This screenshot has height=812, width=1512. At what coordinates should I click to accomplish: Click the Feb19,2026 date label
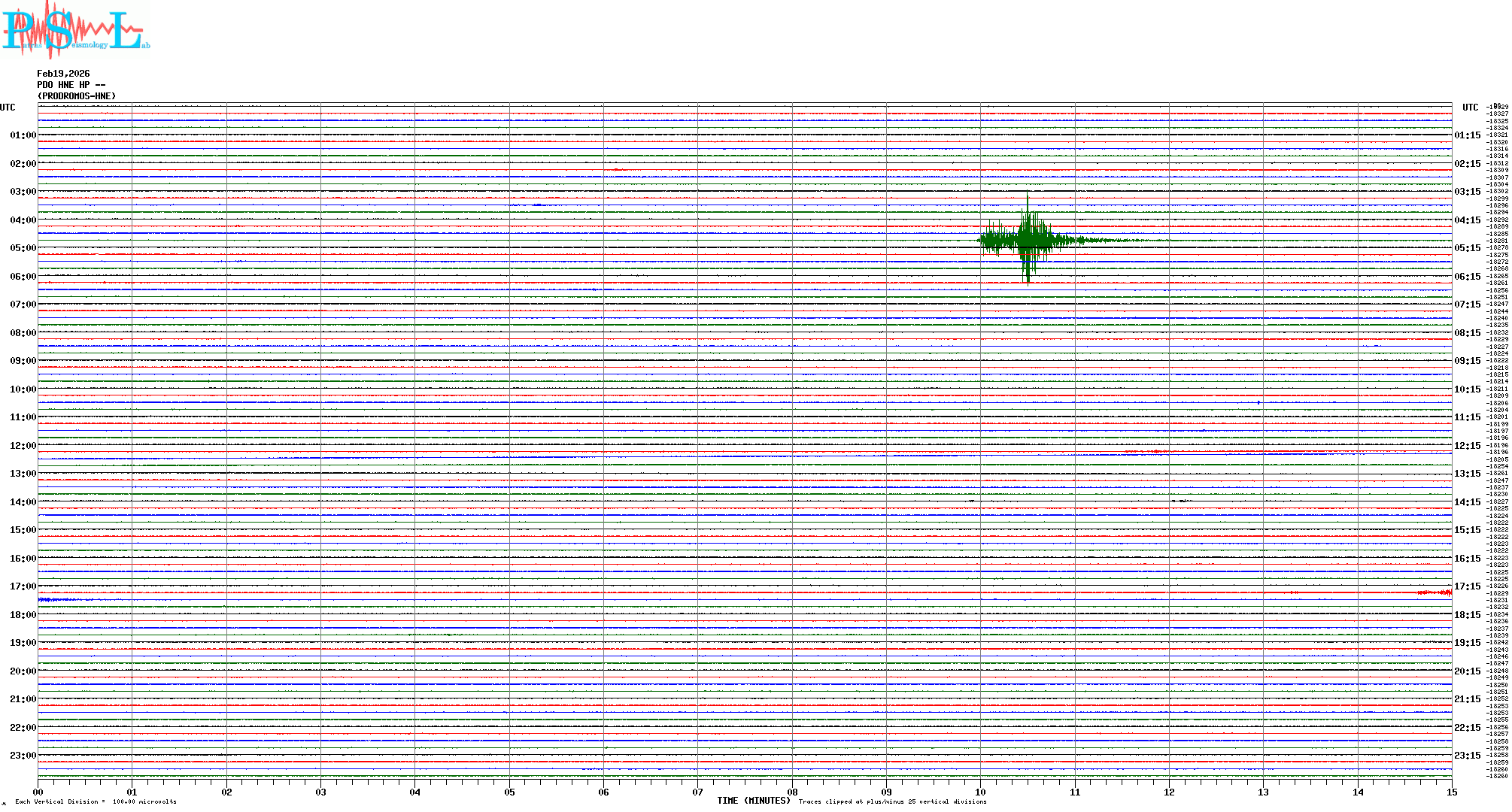point(63,74)
